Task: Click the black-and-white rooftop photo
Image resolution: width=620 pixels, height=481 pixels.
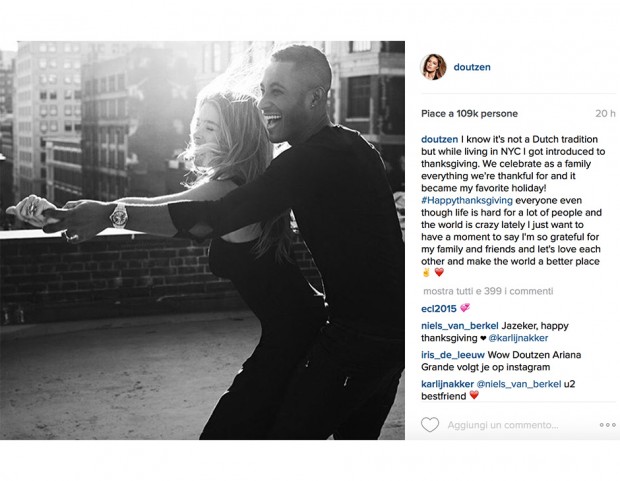Action: pyautogui.click(x=202, y=240)
